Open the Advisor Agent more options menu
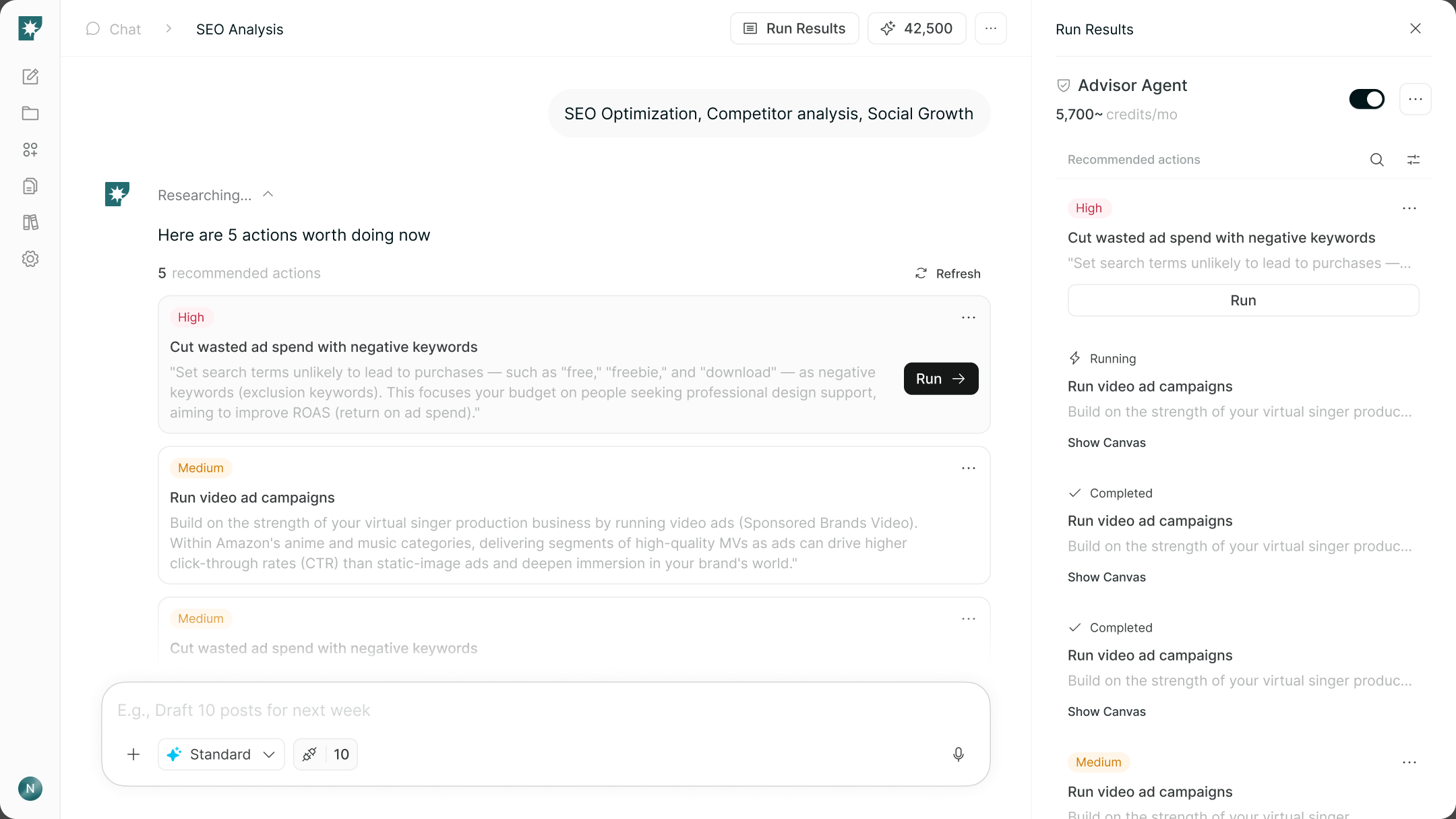 pyautogui.click(x=1416, y=99)
